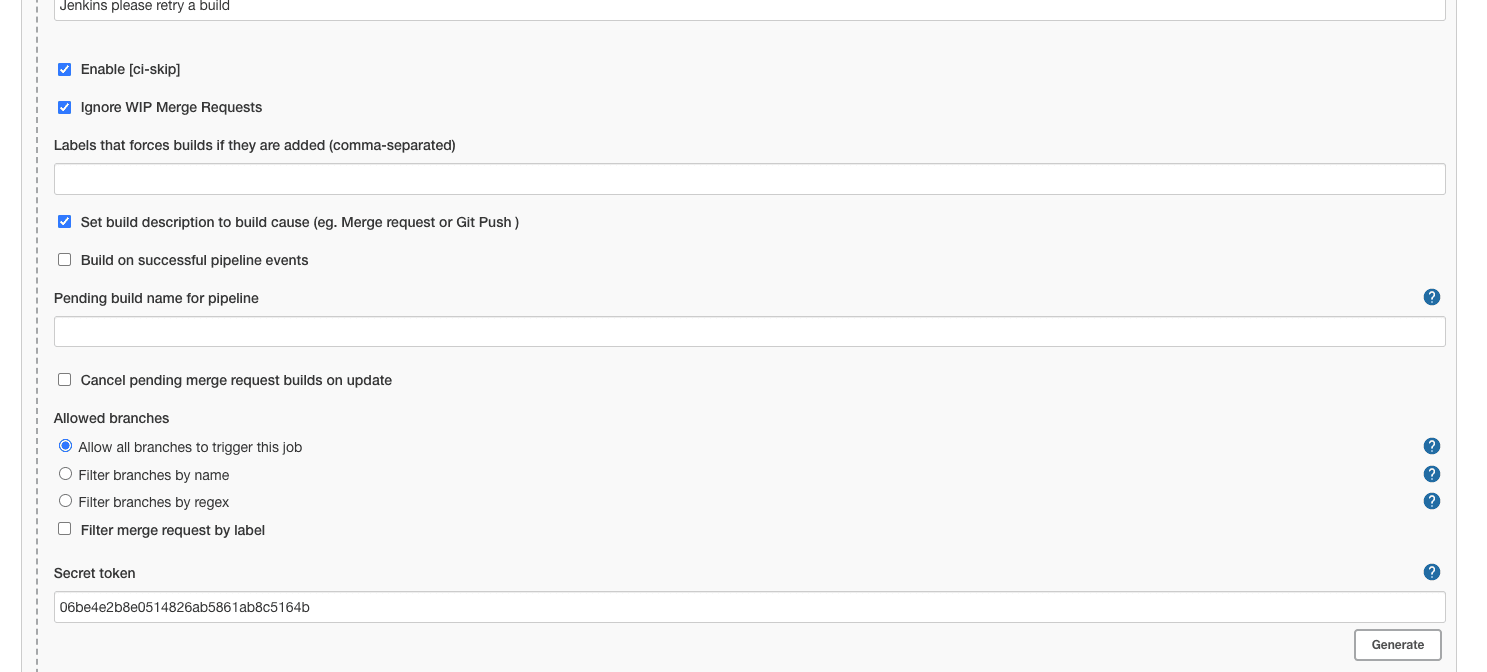Open help icon for Filter branches by regex
The width and height of the screenshot is (1487, 672).
(x=1431, y=501)
